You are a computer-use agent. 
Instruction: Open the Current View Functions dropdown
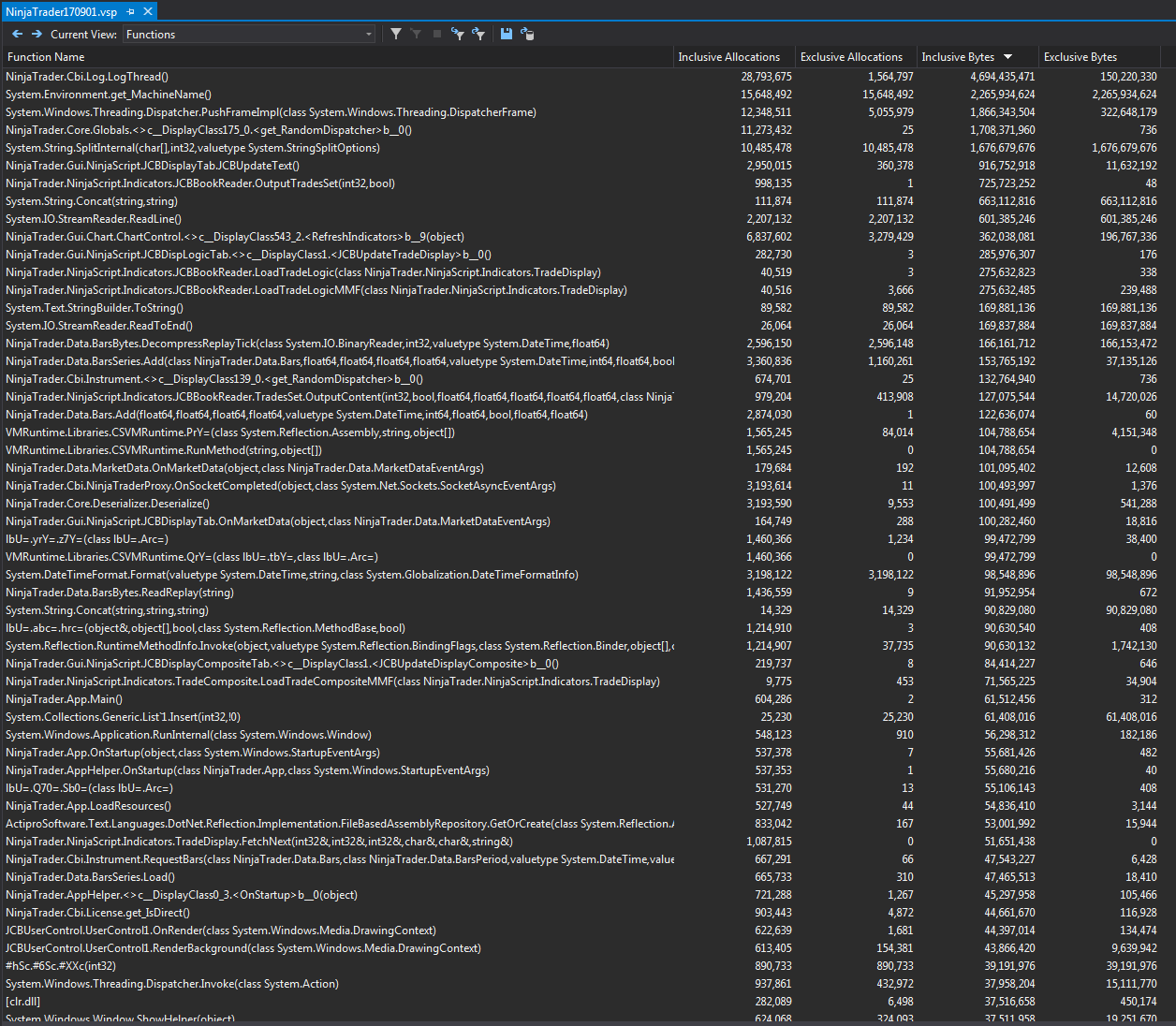click(x=249, y=35)
